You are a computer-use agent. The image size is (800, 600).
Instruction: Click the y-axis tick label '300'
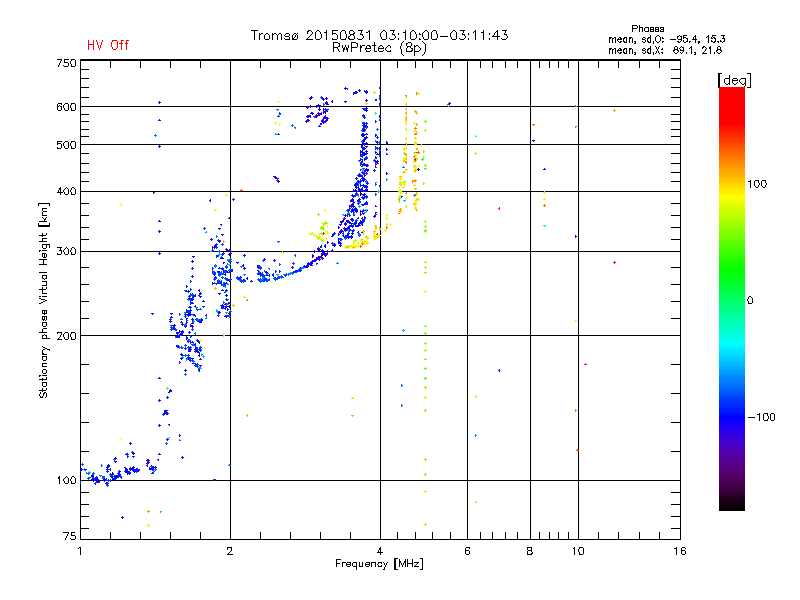66,252
